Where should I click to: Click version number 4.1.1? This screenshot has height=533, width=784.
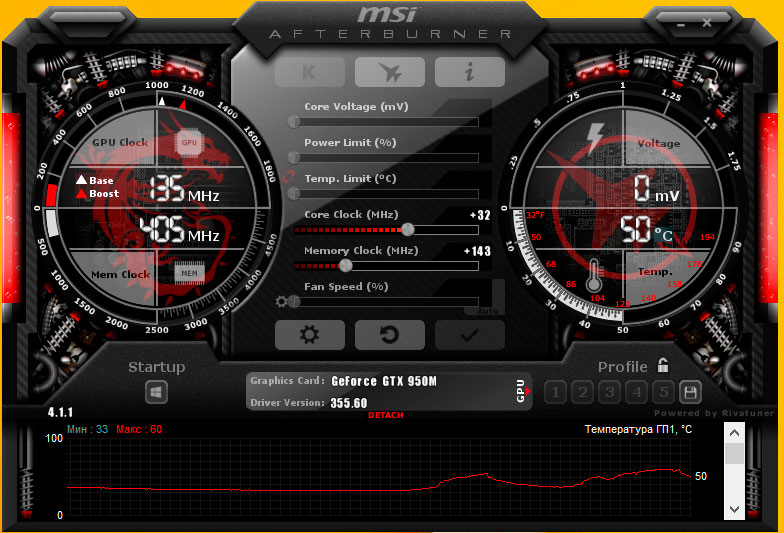tap(60, 412)
